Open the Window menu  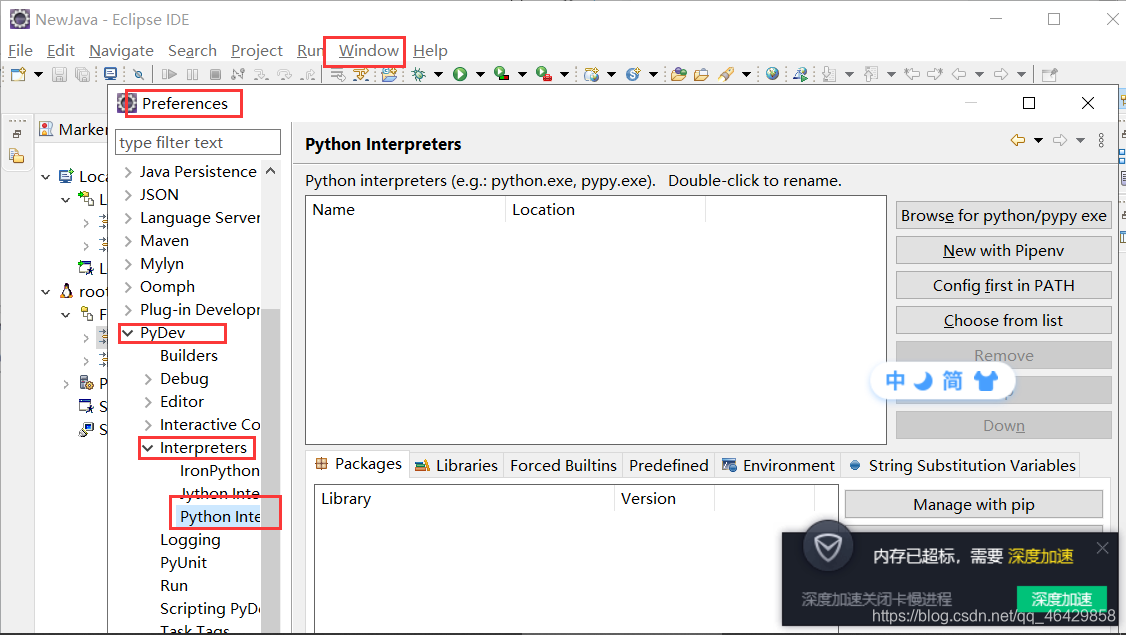[368, 51]
